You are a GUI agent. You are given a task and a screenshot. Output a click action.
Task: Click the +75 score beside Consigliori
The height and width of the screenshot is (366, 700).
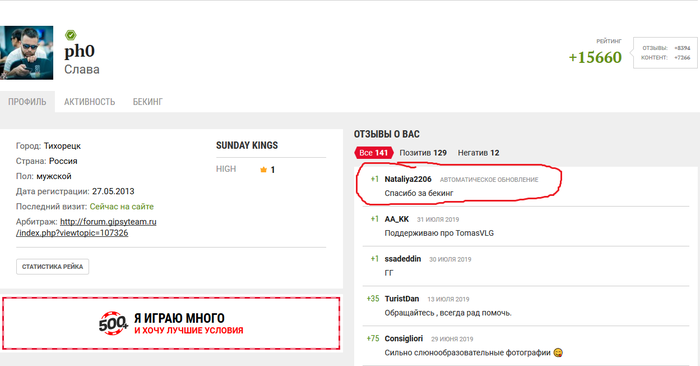373,338
